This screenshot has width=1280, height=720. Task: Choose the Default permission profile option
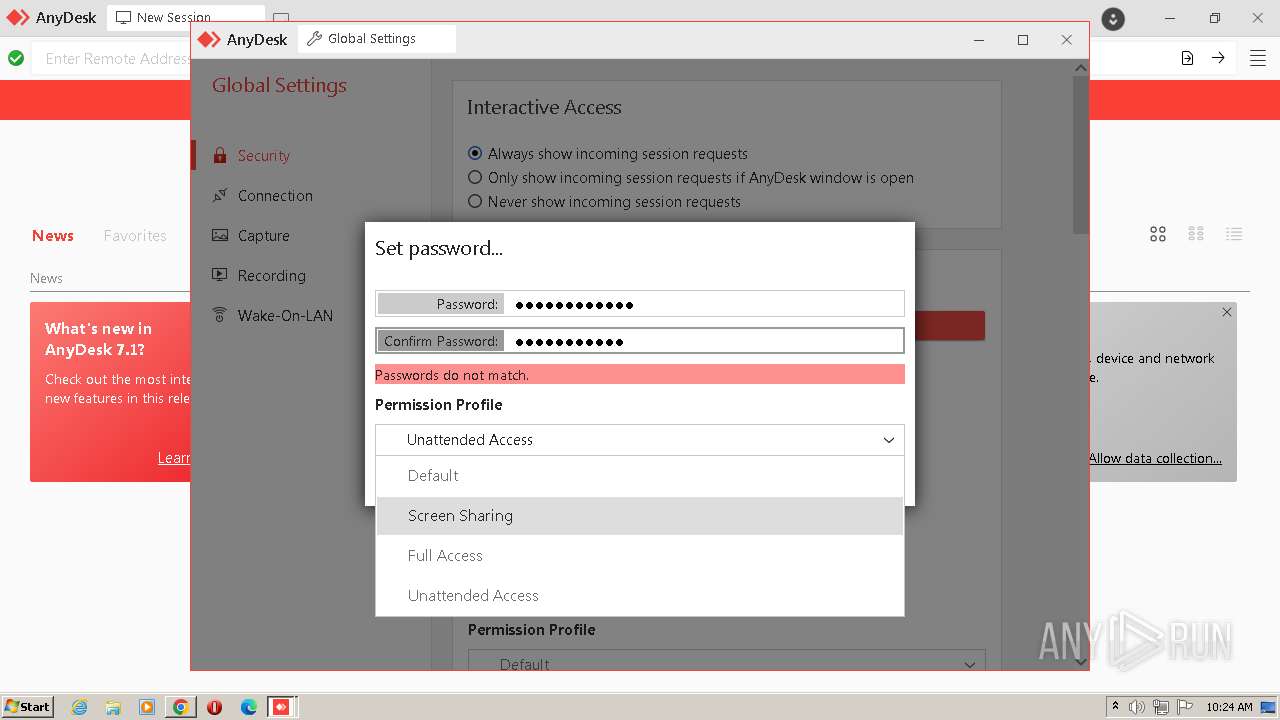pos(640,476)
